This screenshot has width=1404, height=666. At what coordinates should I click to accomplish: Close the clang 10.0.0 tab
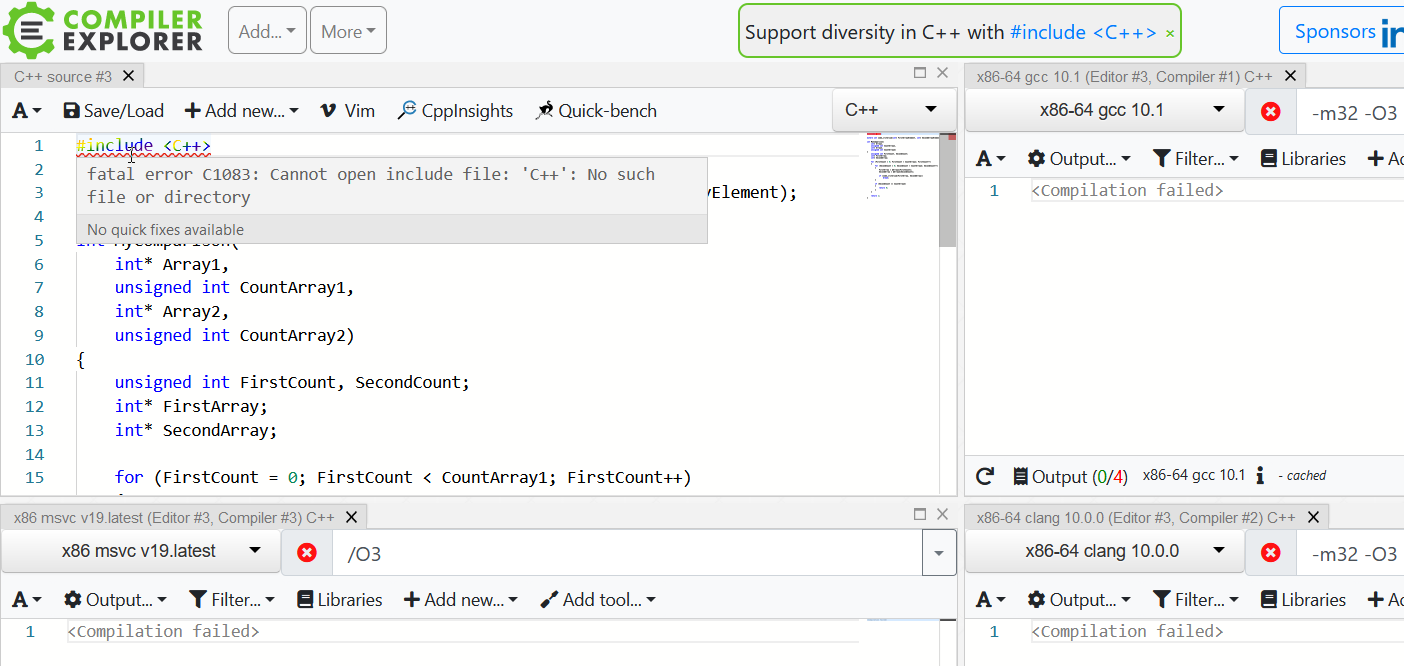pyautogui.click(x=1313, y=518)
